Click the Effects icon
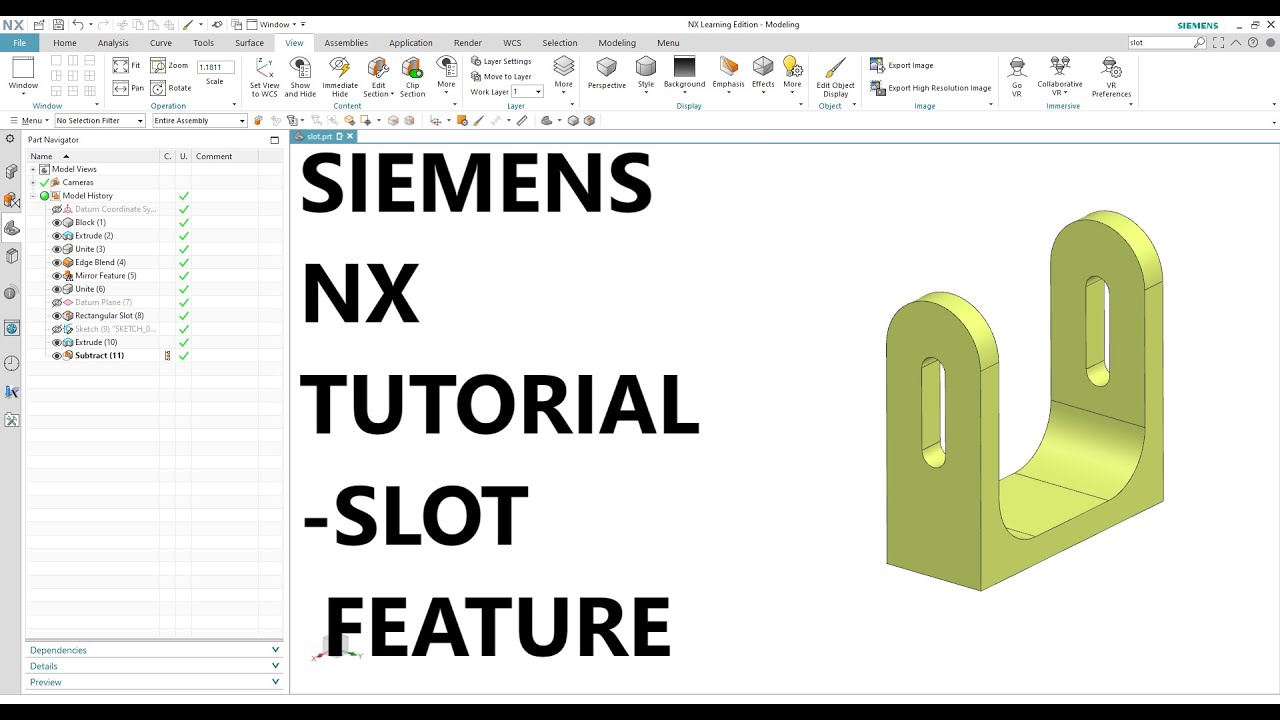1280x720 pixels. coord(763,67)
